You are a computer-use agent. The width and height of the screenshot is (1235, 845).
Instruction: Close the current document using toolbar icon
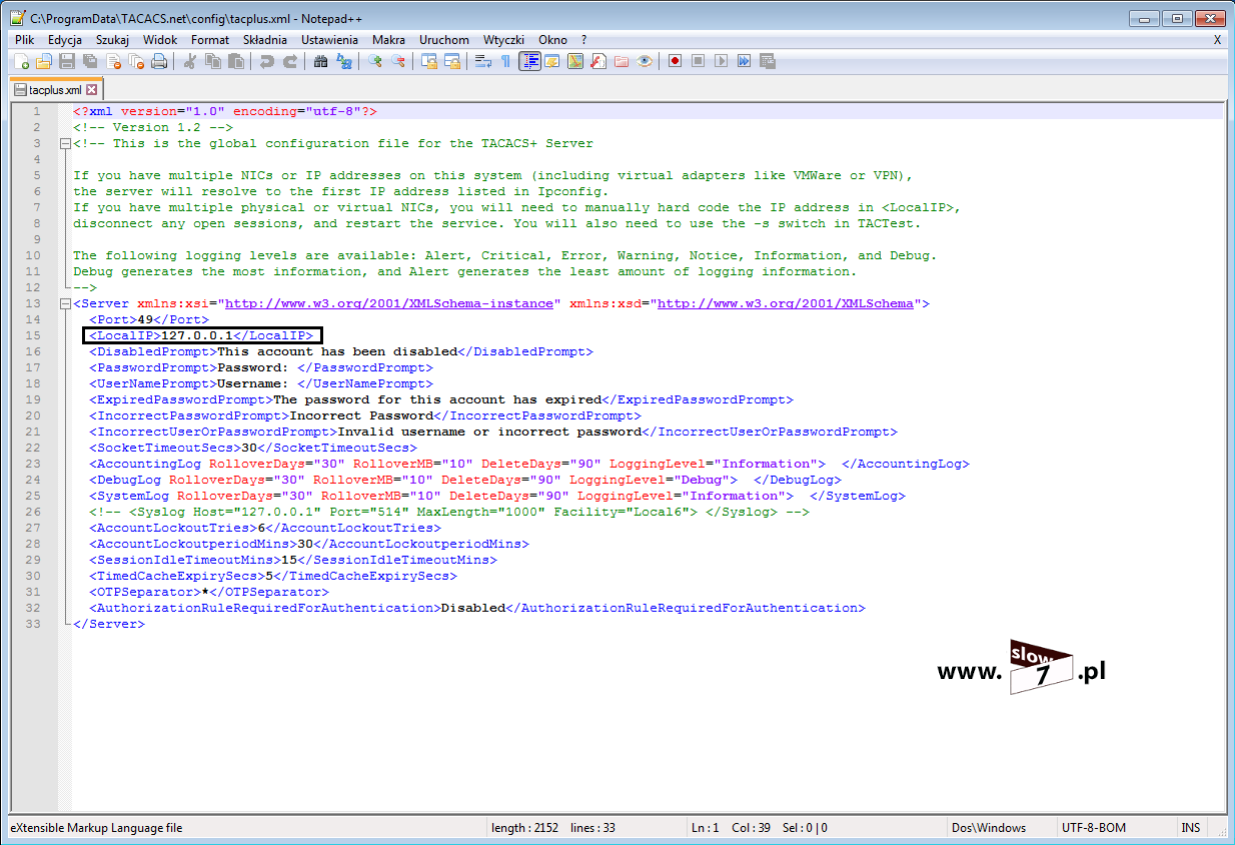point(113,61)
